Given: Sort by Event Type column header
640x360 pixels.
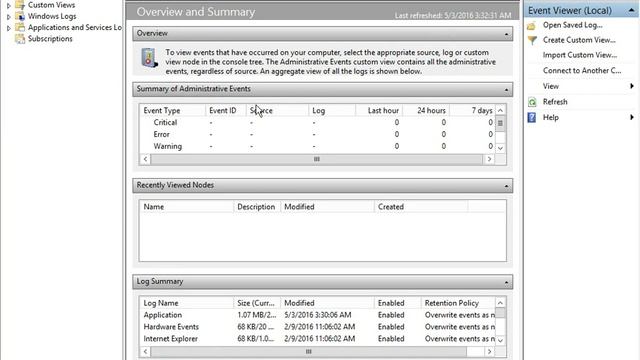Looking at the screenshot, I should click(x=173, y=111).
